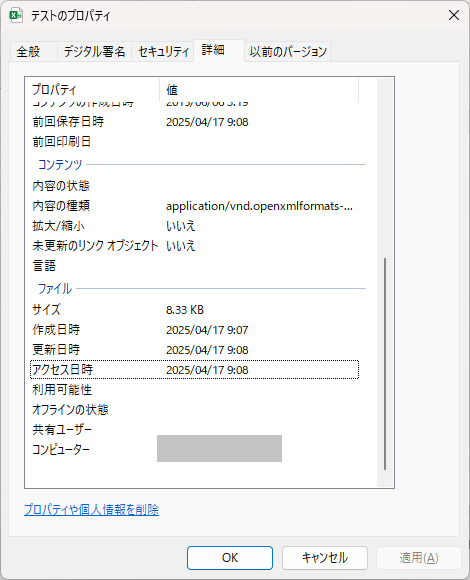Image resolution: width=470 pixels, height=580 pixels.
Task: Click the 作成日時 property row
Action: (x=195, y=330)
